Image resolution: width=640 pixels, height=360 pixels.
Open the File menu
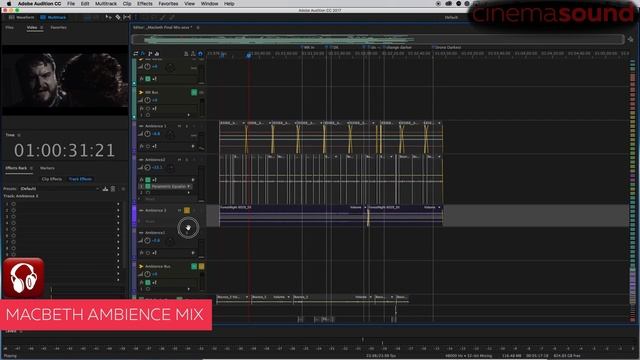coord(71,4)
